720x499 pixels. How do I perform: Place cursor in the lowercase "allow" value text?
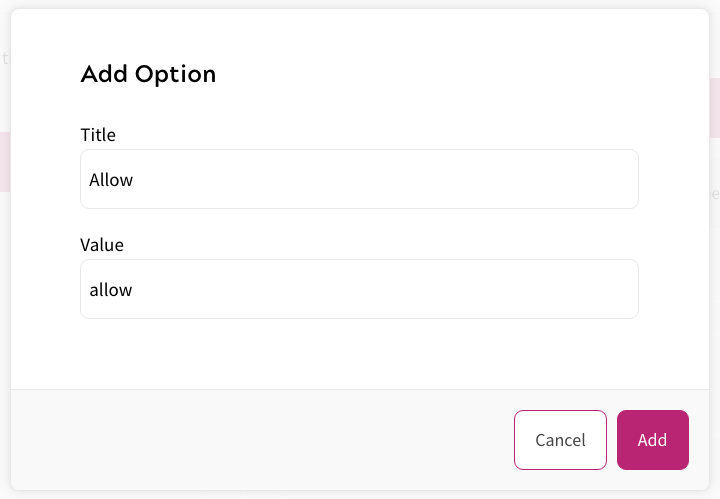(111, 291)
